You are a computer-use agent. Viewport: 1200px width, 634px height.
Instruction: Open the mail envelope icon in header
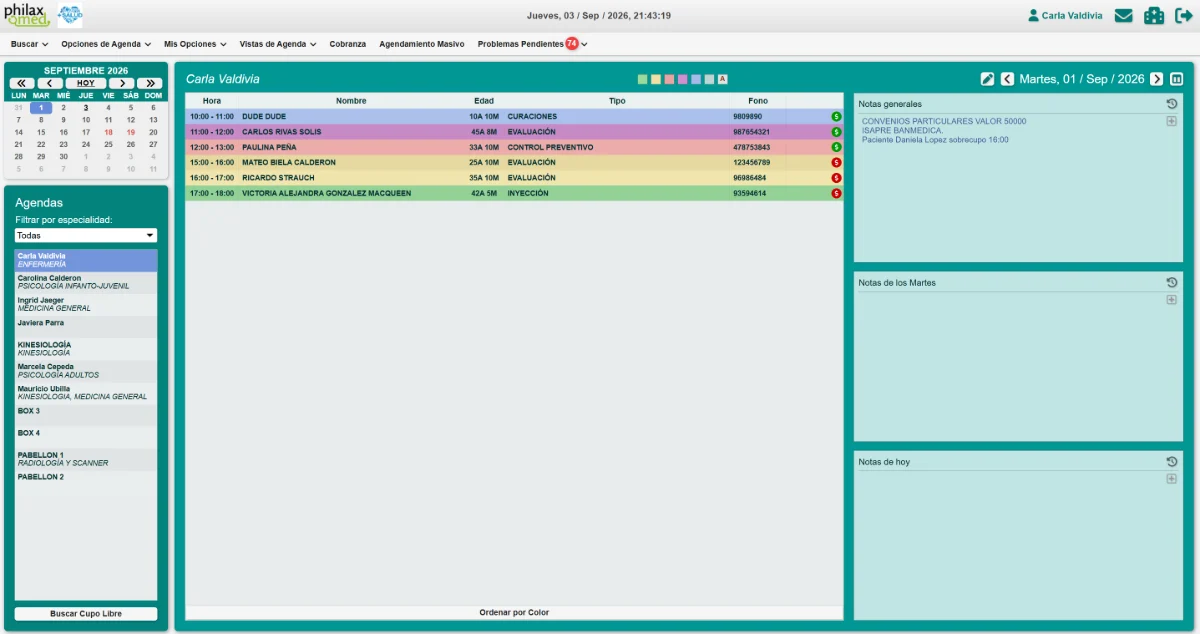(1124, 16)
